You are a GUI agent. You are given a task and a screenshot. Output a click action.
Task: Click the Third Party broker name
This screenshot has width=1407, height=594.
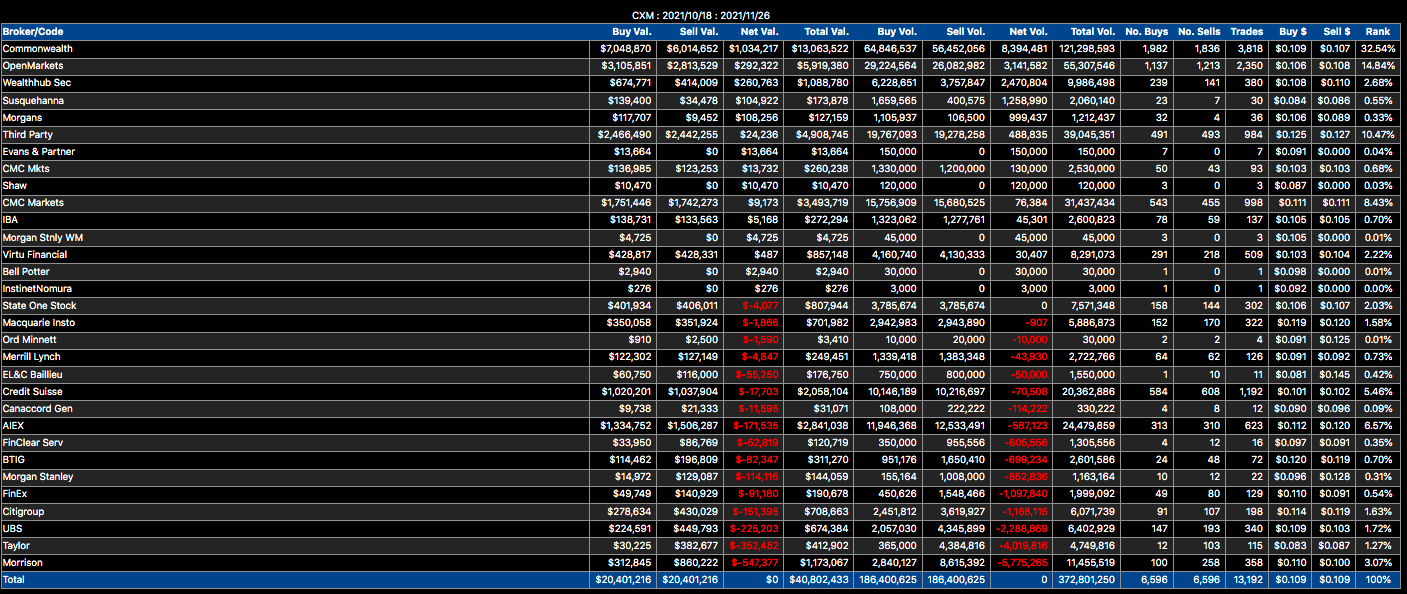(x=28, y=135)
